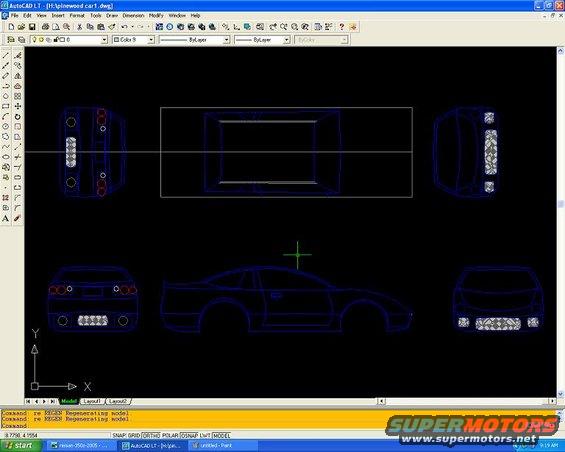Open the File menu
The height and width of the screenshot is (452, 565).
(x=14, y=15)
